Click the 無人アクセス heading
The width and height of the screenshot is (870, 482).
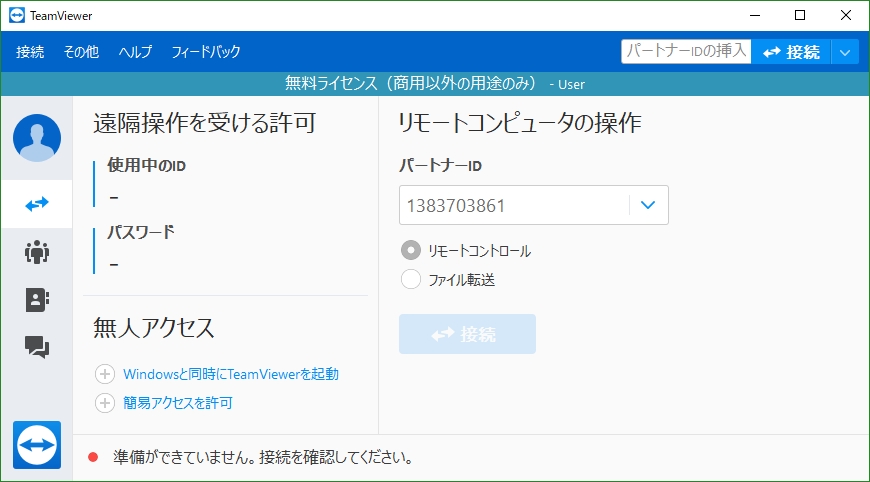tap(154, 327)
